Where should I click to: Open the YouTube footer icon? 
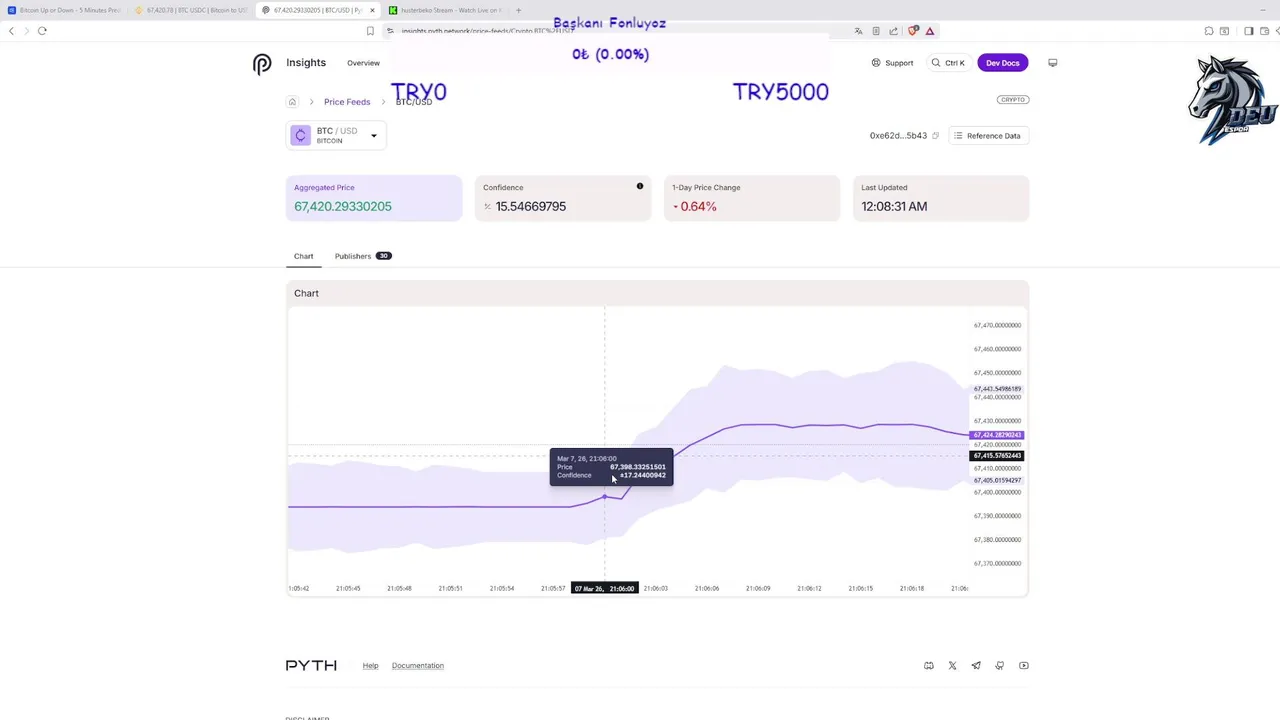click(x=1023, y=666)
